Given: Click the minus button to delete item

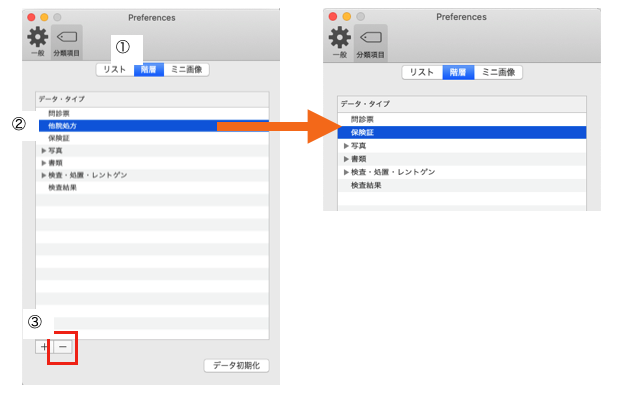Looking at the screenshot, I should [62, 346].
